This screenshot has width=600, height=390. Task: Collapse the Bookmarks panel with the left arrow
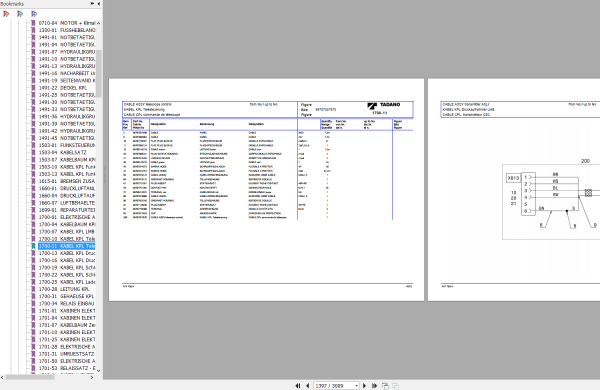coord(99,3)
